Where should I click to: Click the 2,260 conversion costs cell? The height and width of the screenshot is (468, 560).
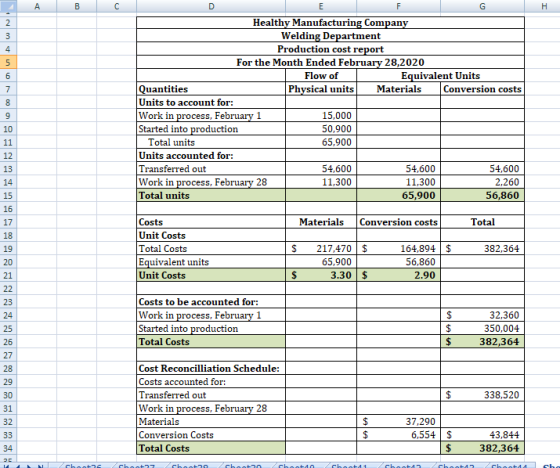tap(482, 182)
